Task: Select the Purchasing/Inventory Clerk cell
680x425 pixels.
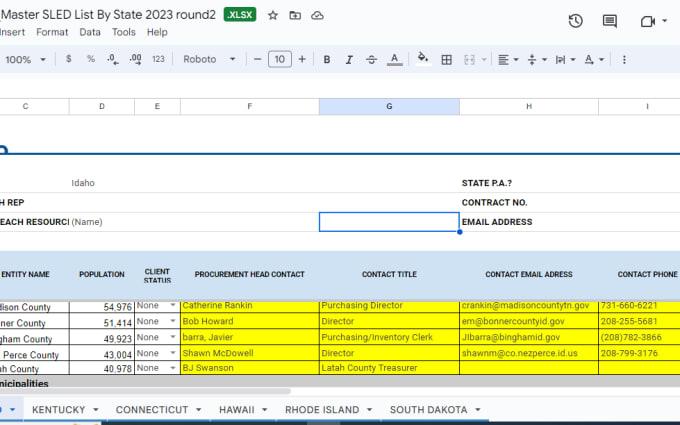Action: coord(389,337)
